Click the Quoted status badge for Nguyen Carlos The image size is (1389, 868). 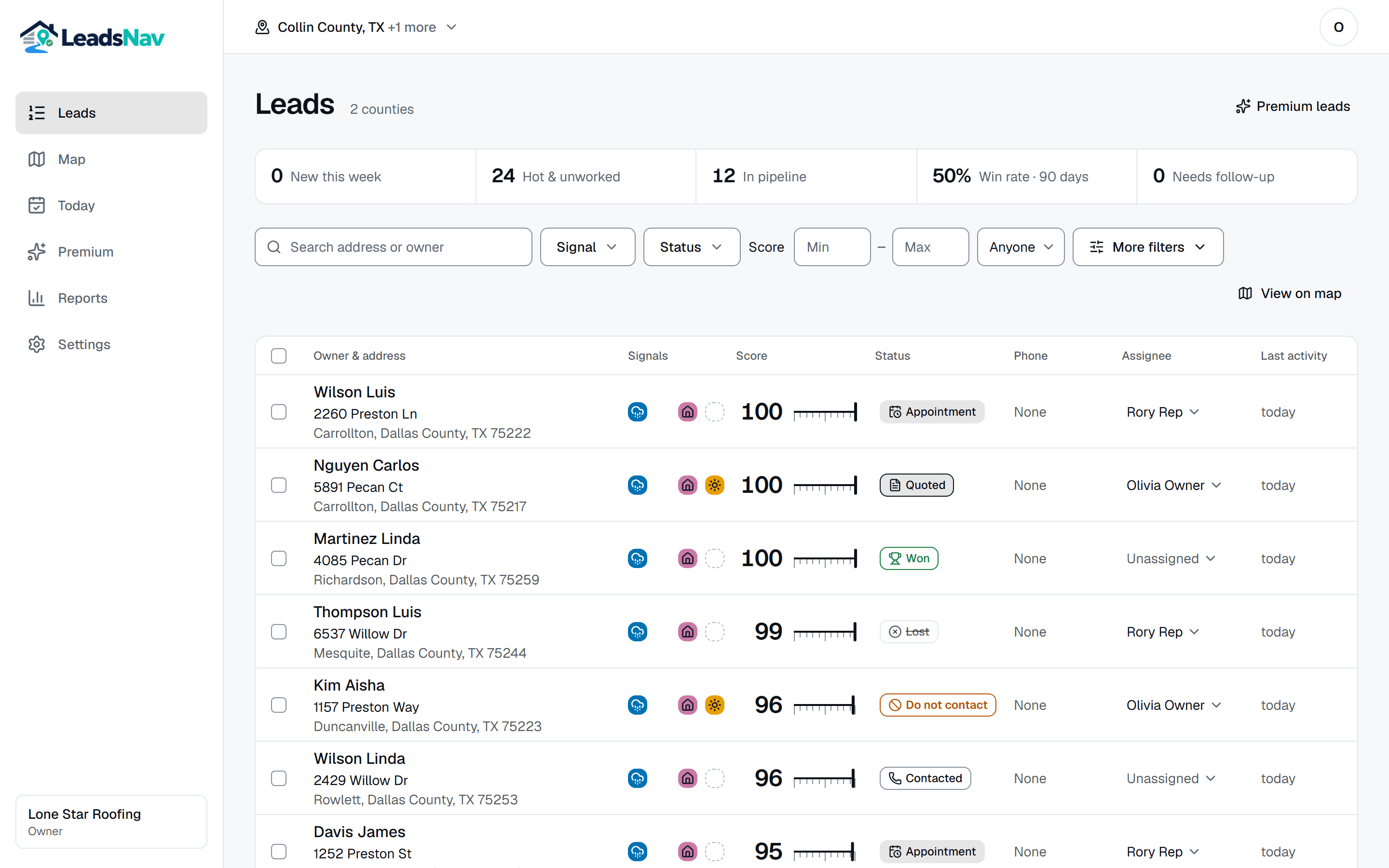point(917,485)
